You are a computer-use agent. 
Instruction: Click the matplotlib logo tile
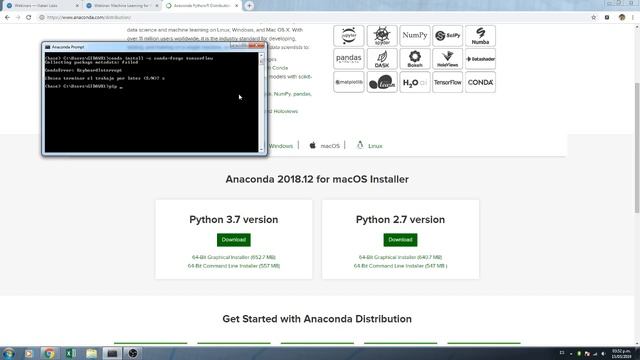pos(349,82)
